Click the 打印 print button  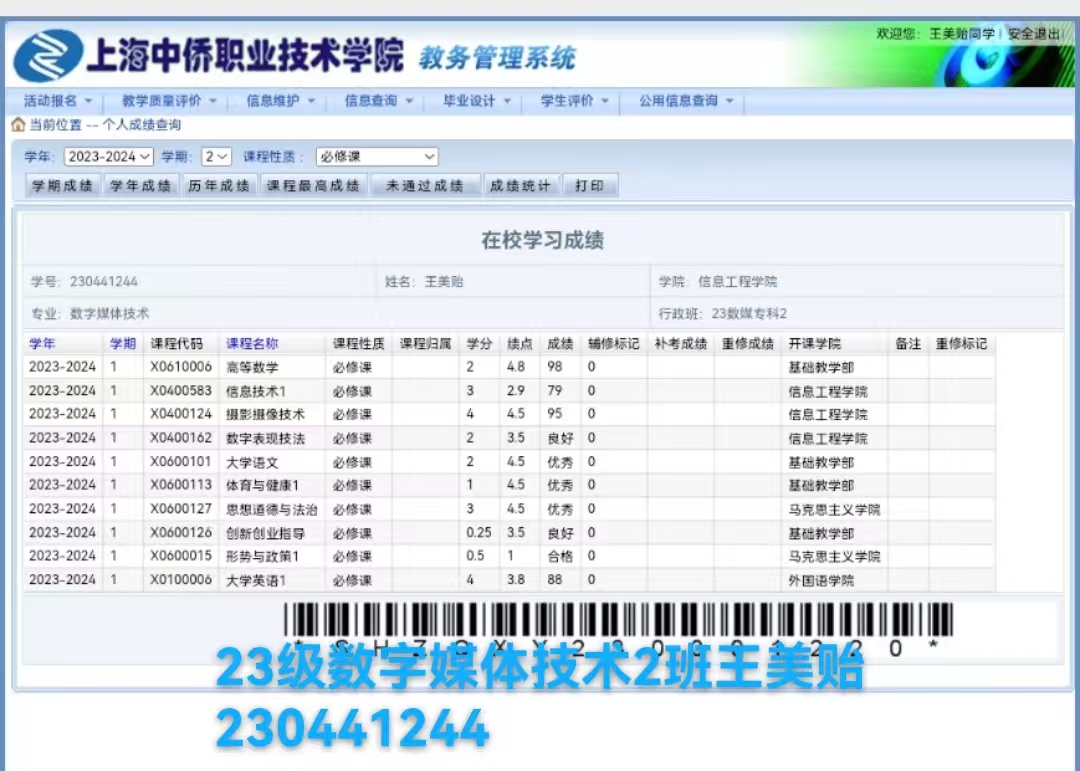click(x=590, y=185)
